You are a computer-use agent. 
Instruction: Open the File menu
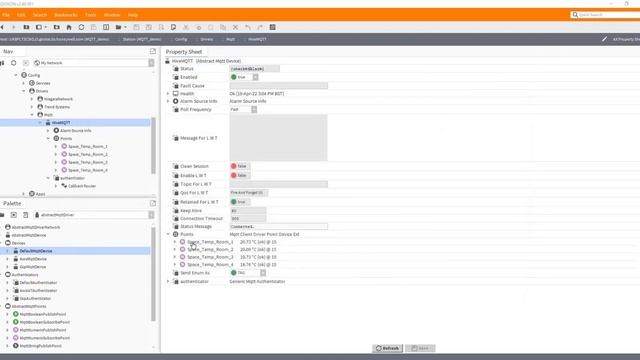pyautogui.click(x=6, y=15)
